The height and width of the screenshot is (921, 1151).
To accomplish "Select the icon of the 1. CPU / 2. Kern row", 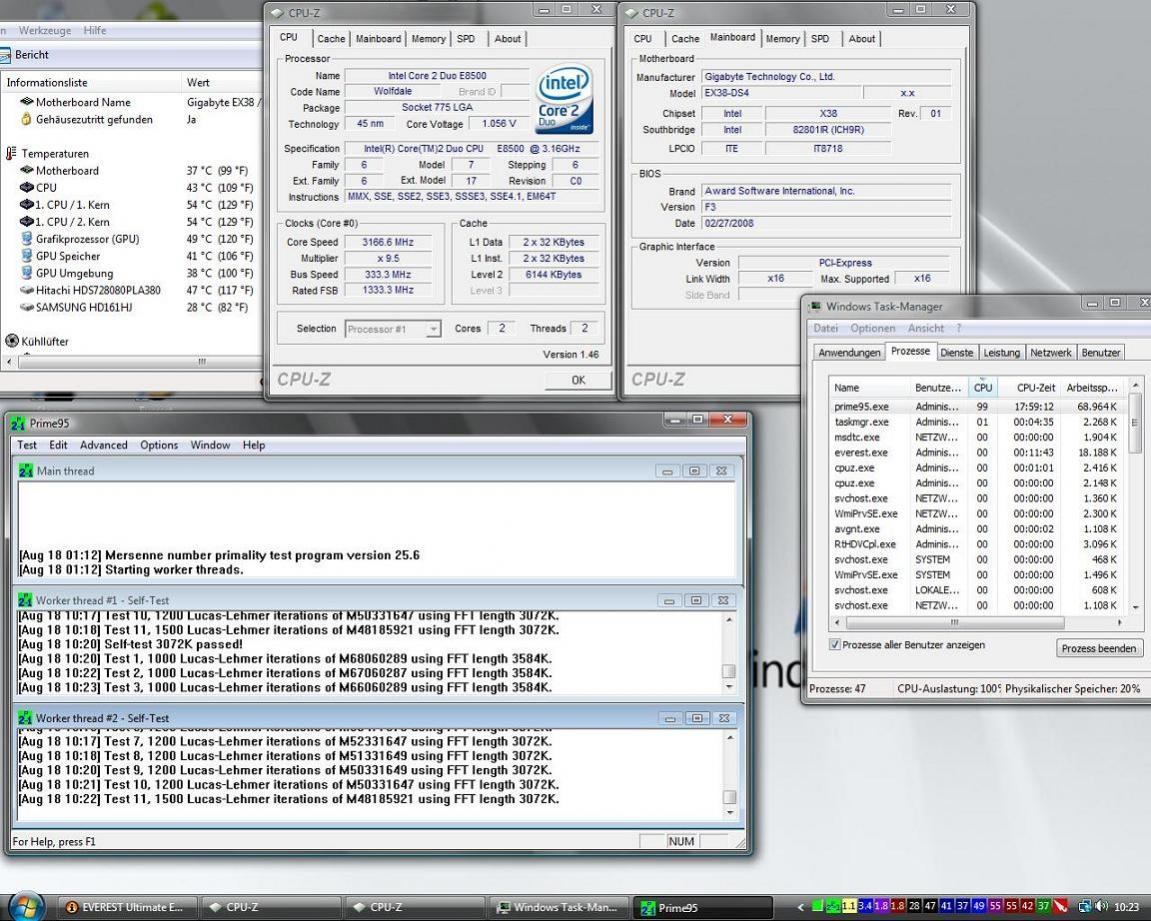I will (26, 222).
